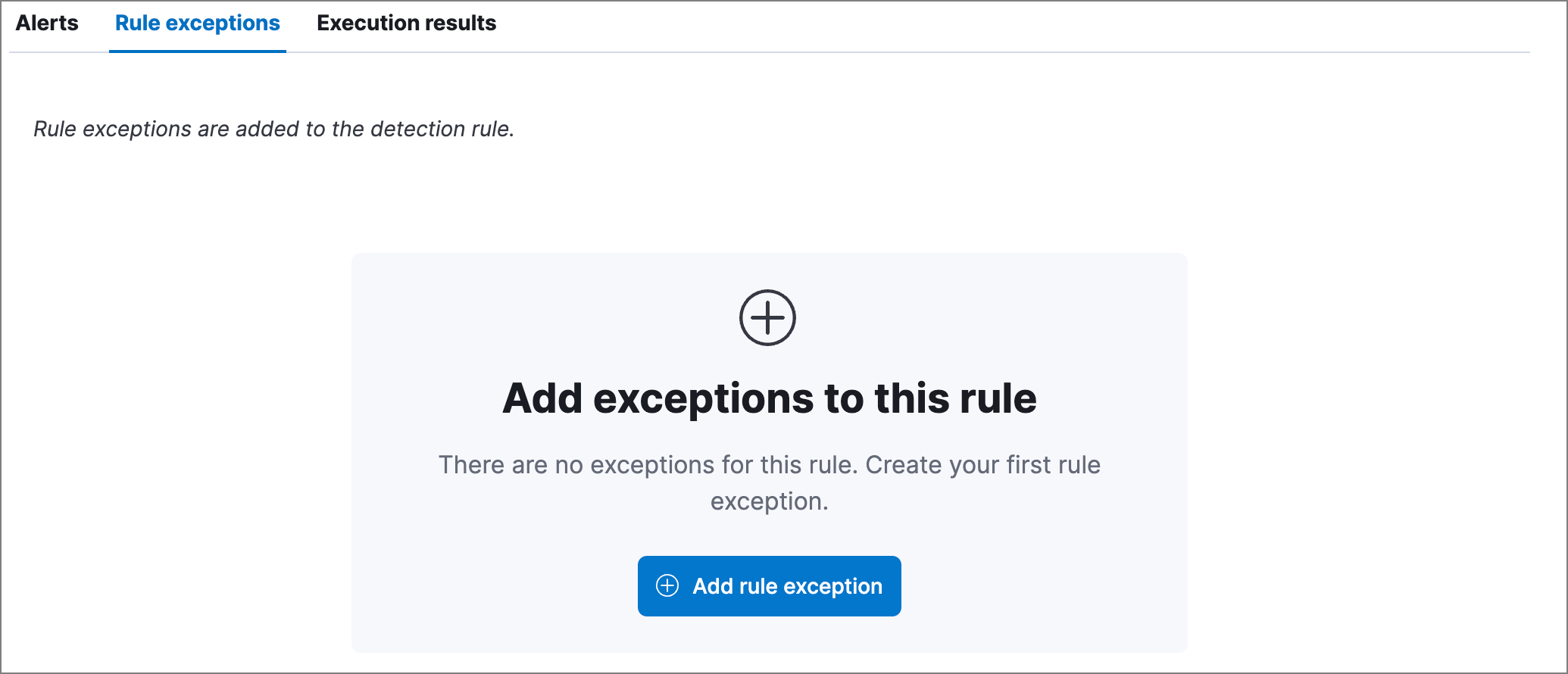Click the rule exceptions description text

pyautogui.click(x=273, y=129)
